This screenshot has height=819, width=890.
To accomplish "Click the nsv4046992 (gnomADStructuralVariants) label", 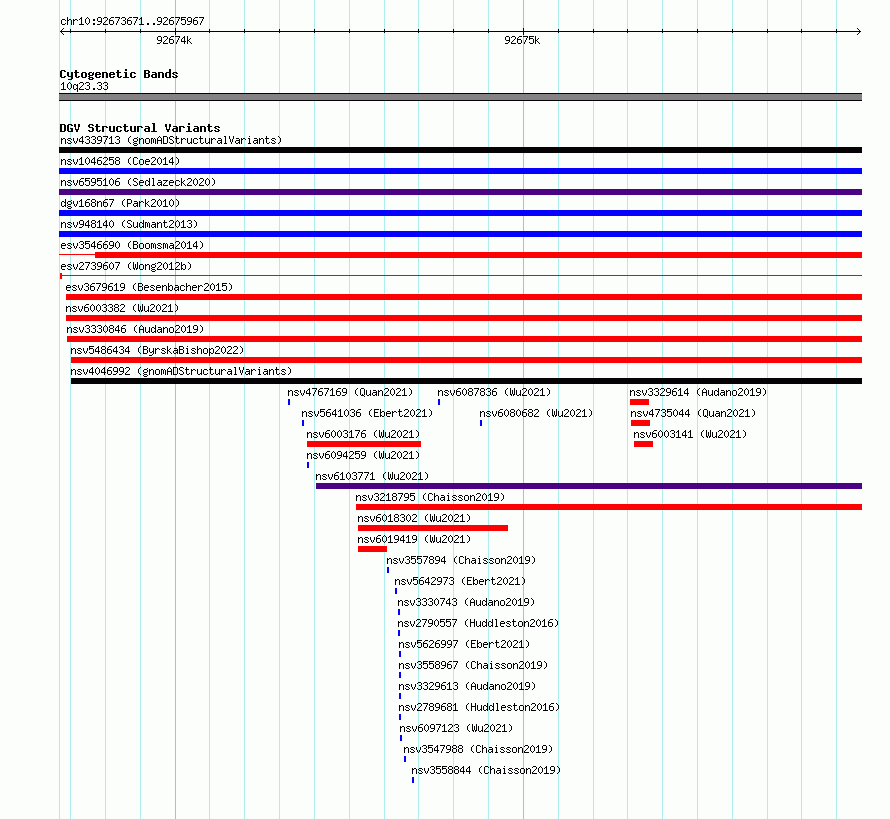I will click(181, 371).
